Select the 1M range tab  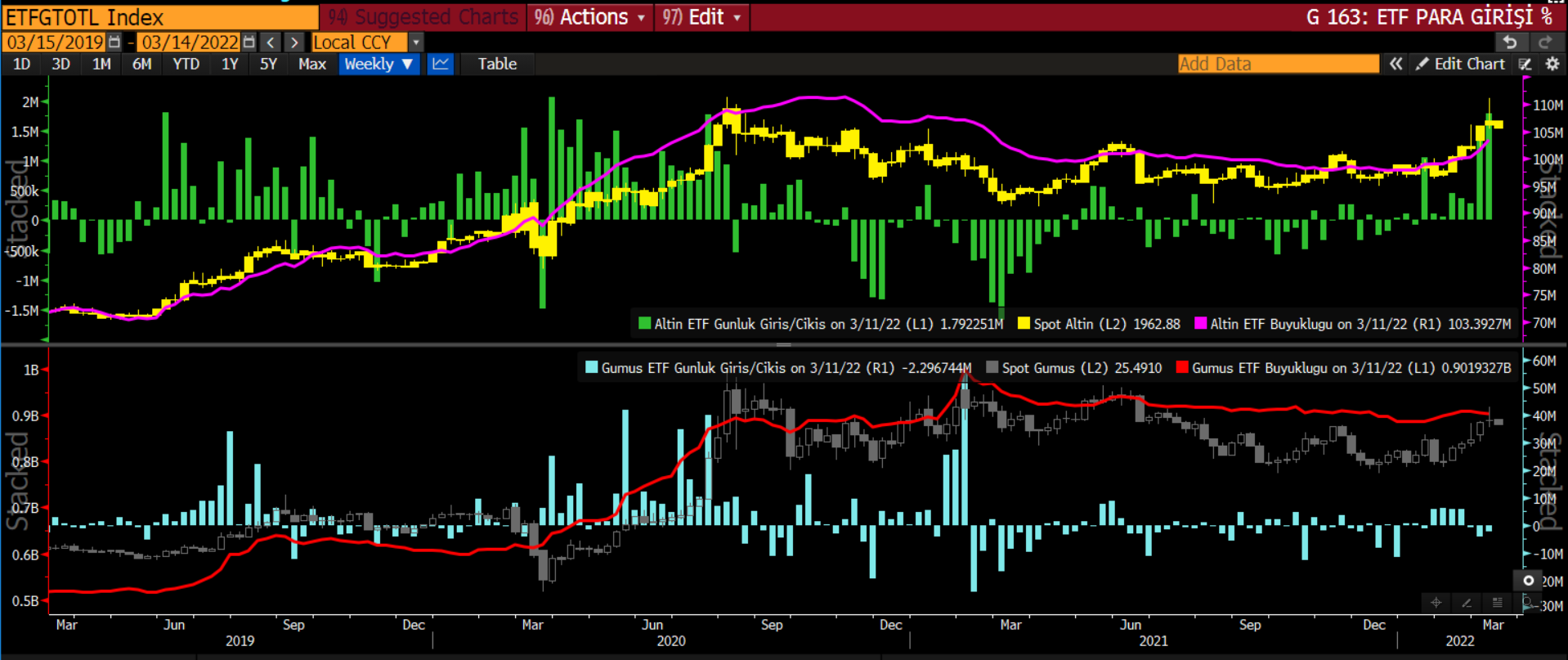101,64
